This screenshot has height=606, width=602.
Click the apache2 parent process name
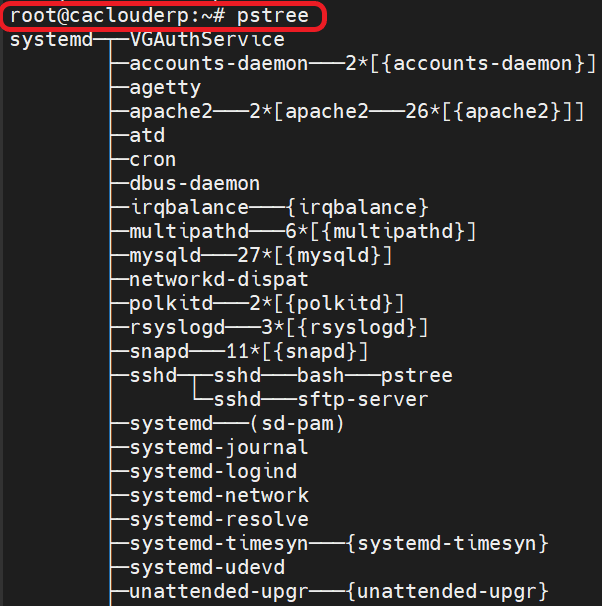[x=171, y=112]
